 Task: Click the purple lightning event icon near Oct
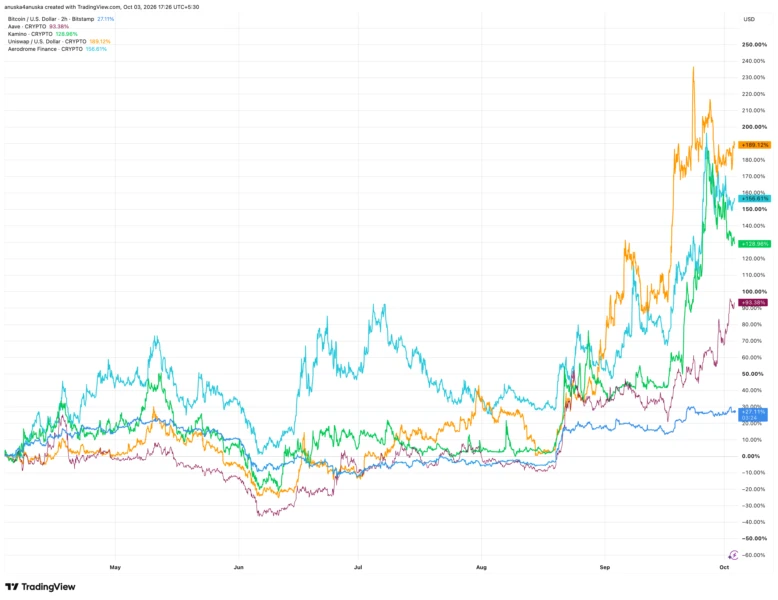[733, 554]
